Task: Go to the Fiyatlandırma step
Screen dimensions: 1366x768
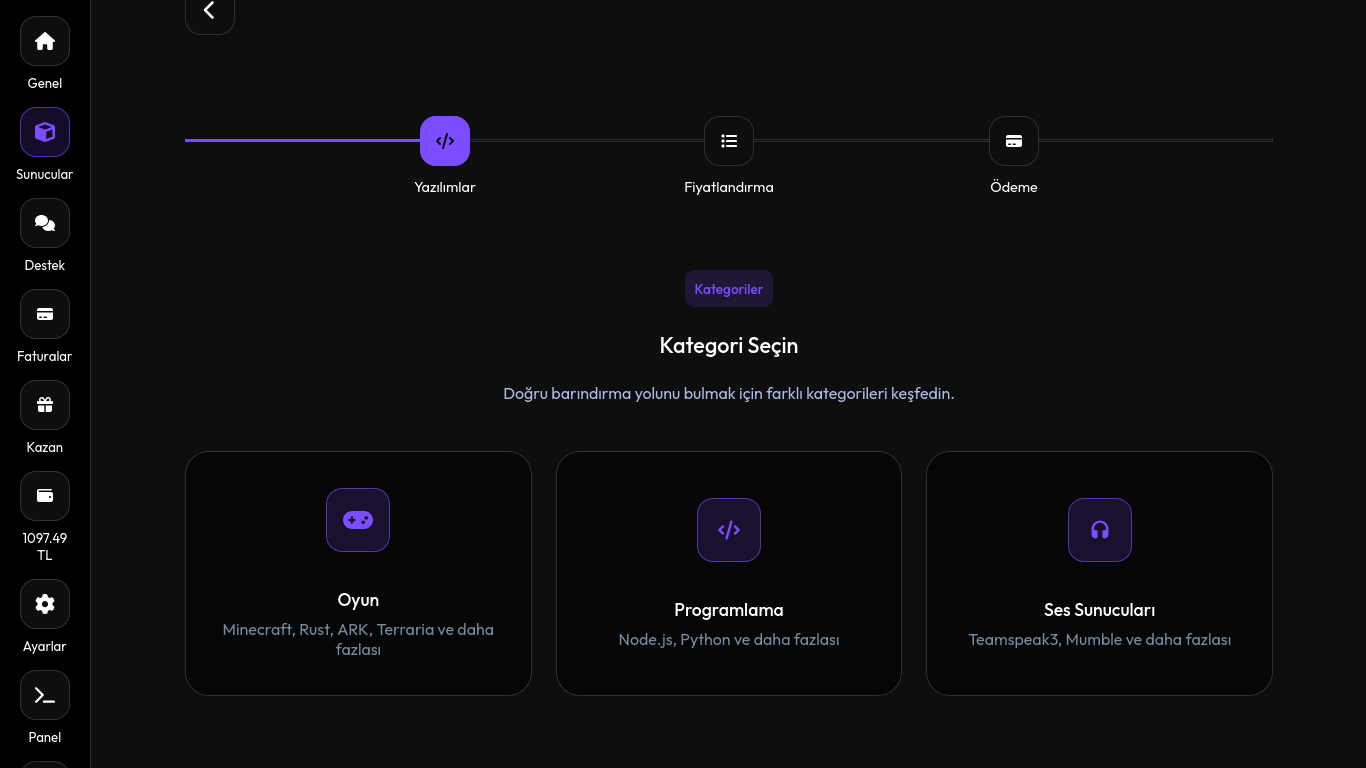Action: point(729,141)
